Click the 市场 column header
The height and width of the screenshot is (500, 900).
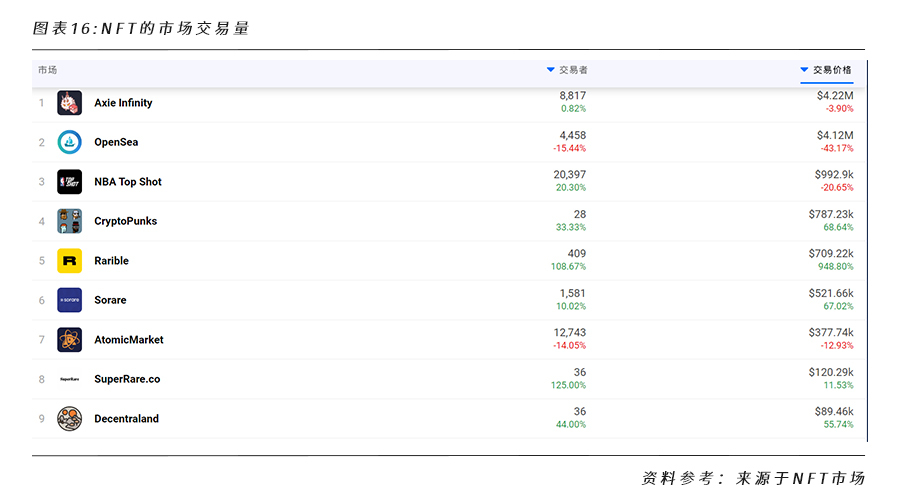47,70
